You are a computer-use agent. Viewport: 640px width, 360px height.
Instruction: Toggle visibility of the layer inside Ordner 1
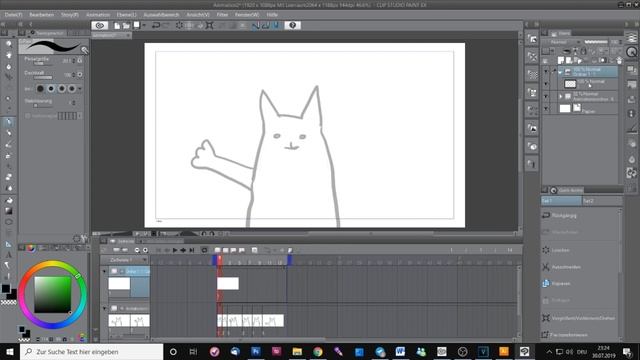coord(546,84)
